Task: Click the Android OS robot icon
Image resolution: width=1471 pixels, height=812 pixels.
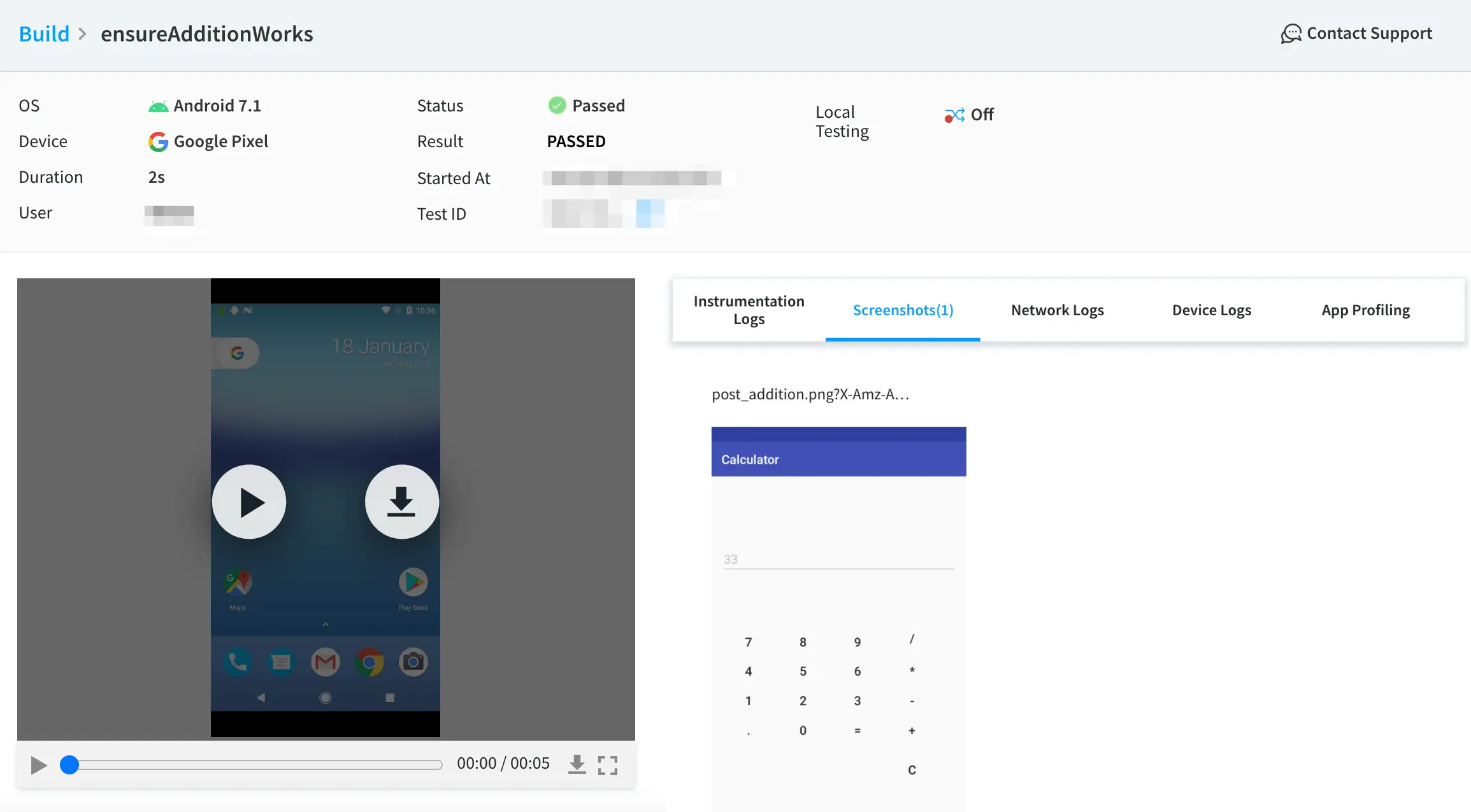Action: (158, 106)
